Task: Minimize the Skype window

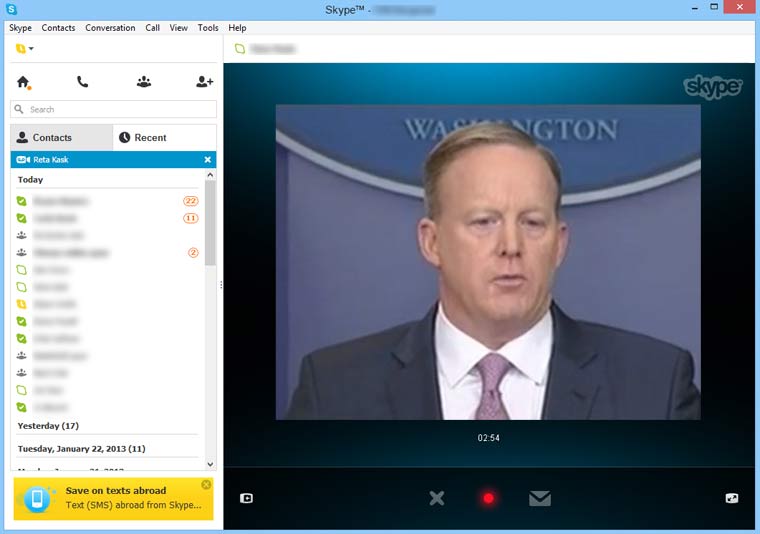Action: coord(695,8)
